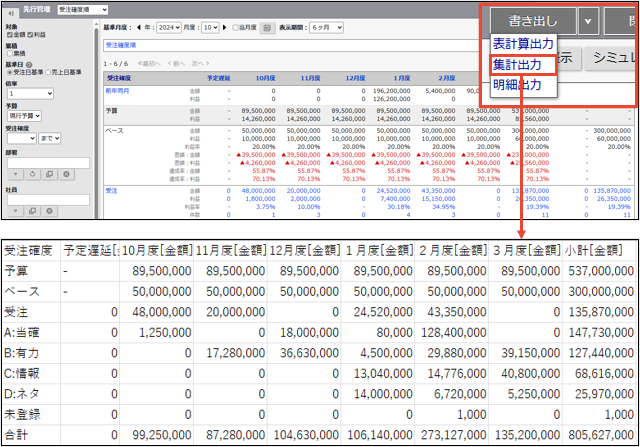Click the 2月度 column header

click(447, 78)
